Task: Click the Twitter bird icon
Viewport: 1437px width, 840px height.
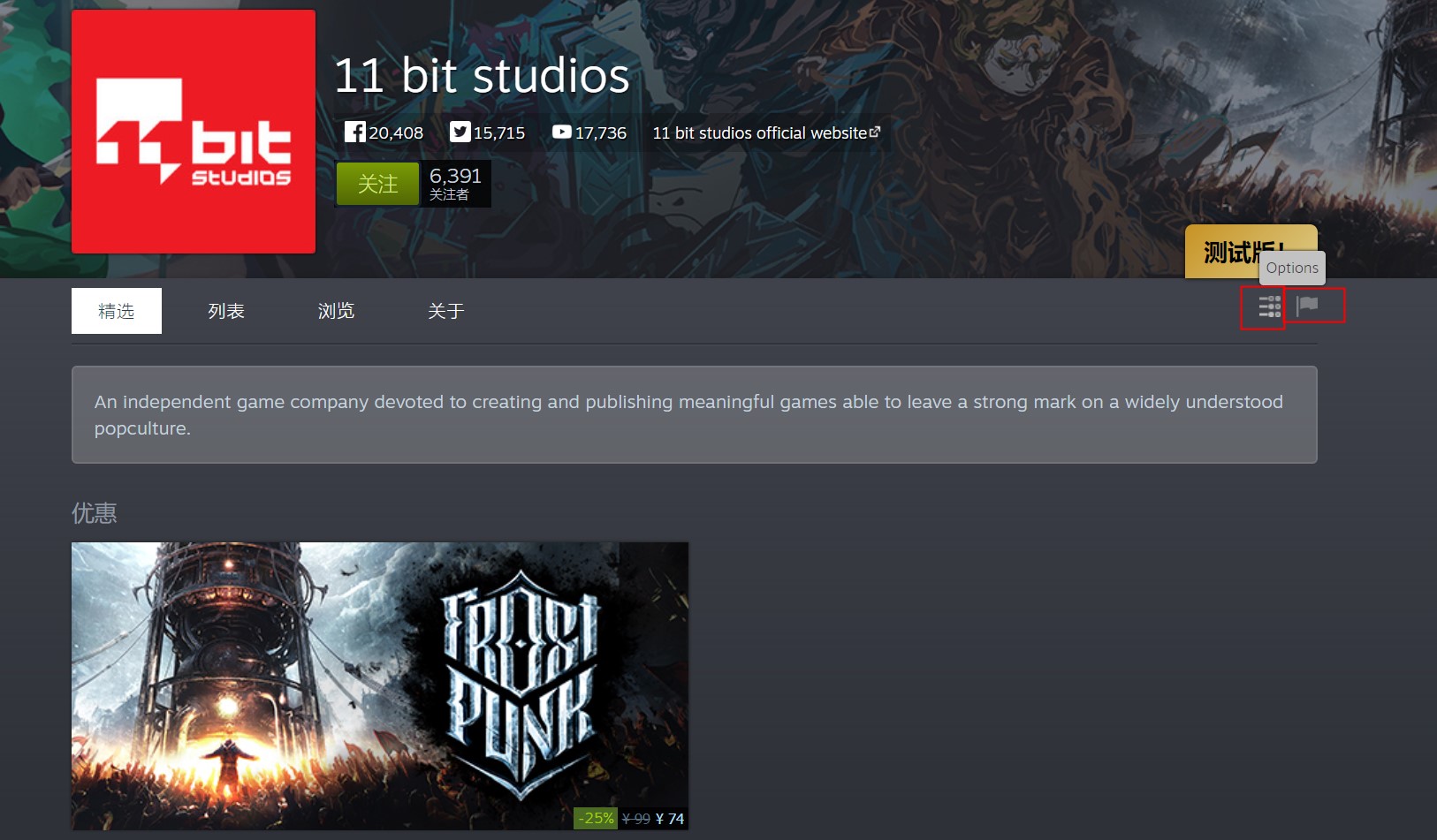Action: (x=460, y=132)
